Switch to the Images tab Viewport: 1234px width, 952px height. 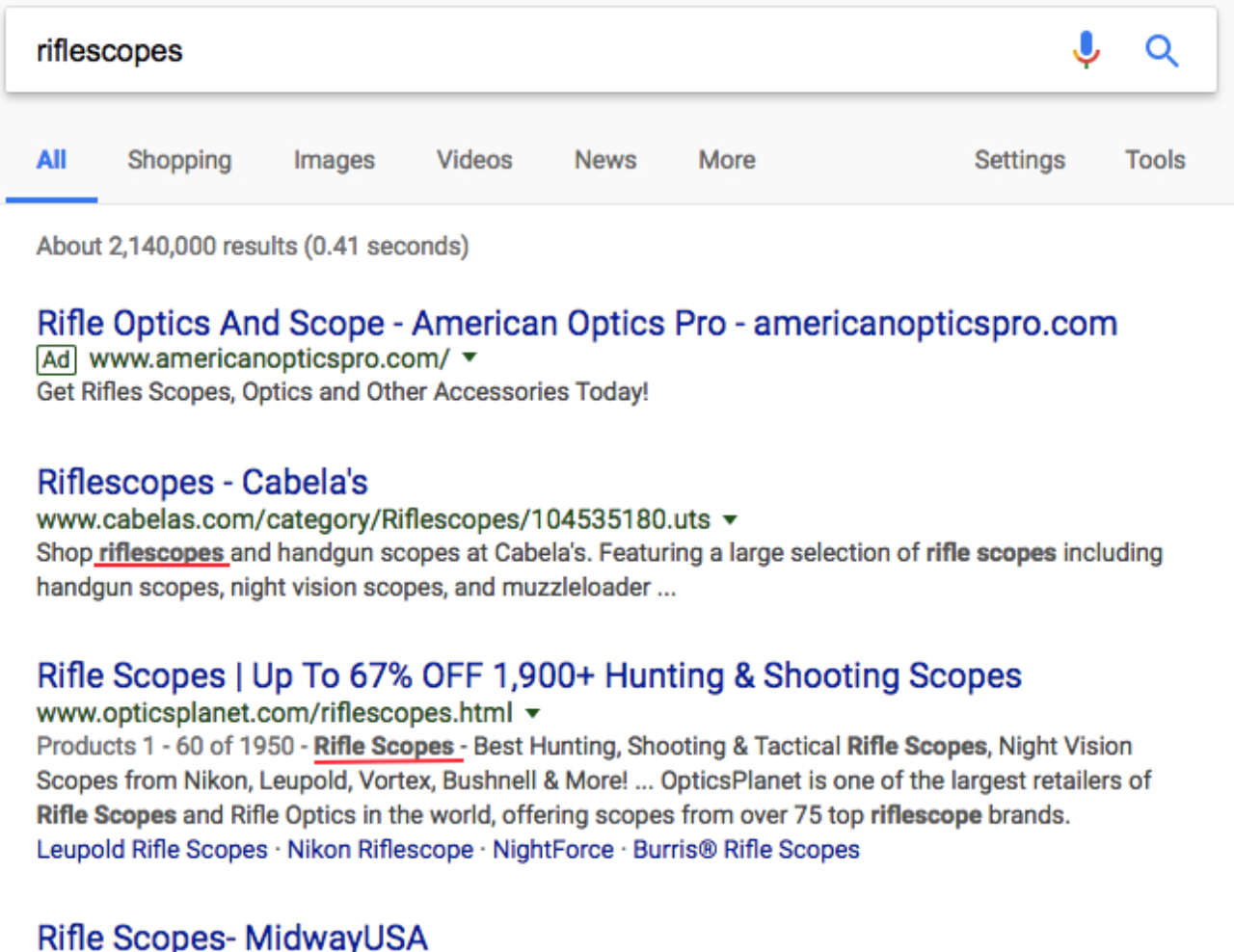coord(334,160)
